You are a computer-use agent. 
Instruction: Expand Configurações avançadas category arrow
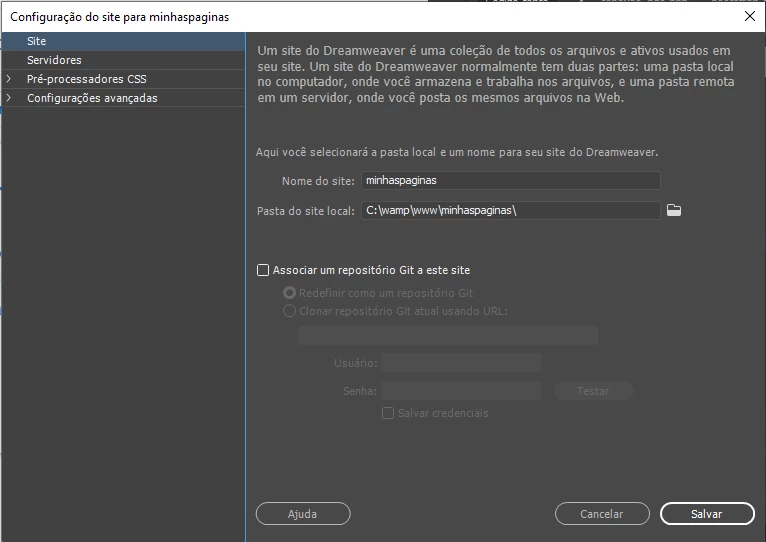pos(8,98)
